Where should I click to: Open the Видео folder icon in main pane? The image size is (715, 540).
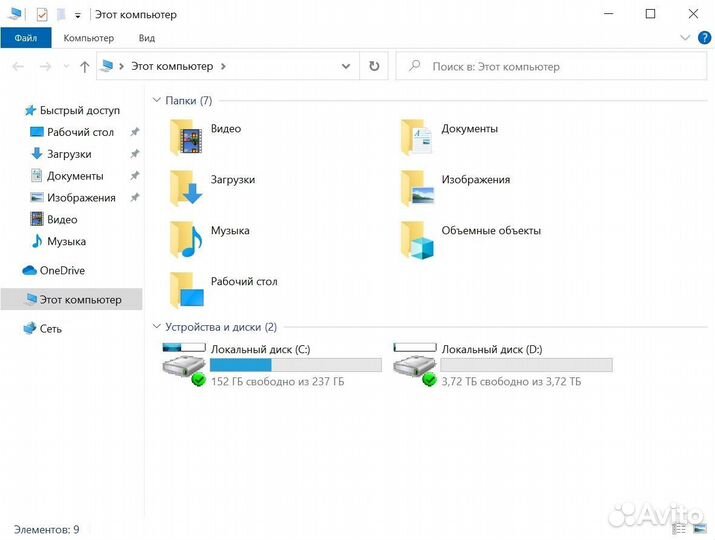pos(186,137)
